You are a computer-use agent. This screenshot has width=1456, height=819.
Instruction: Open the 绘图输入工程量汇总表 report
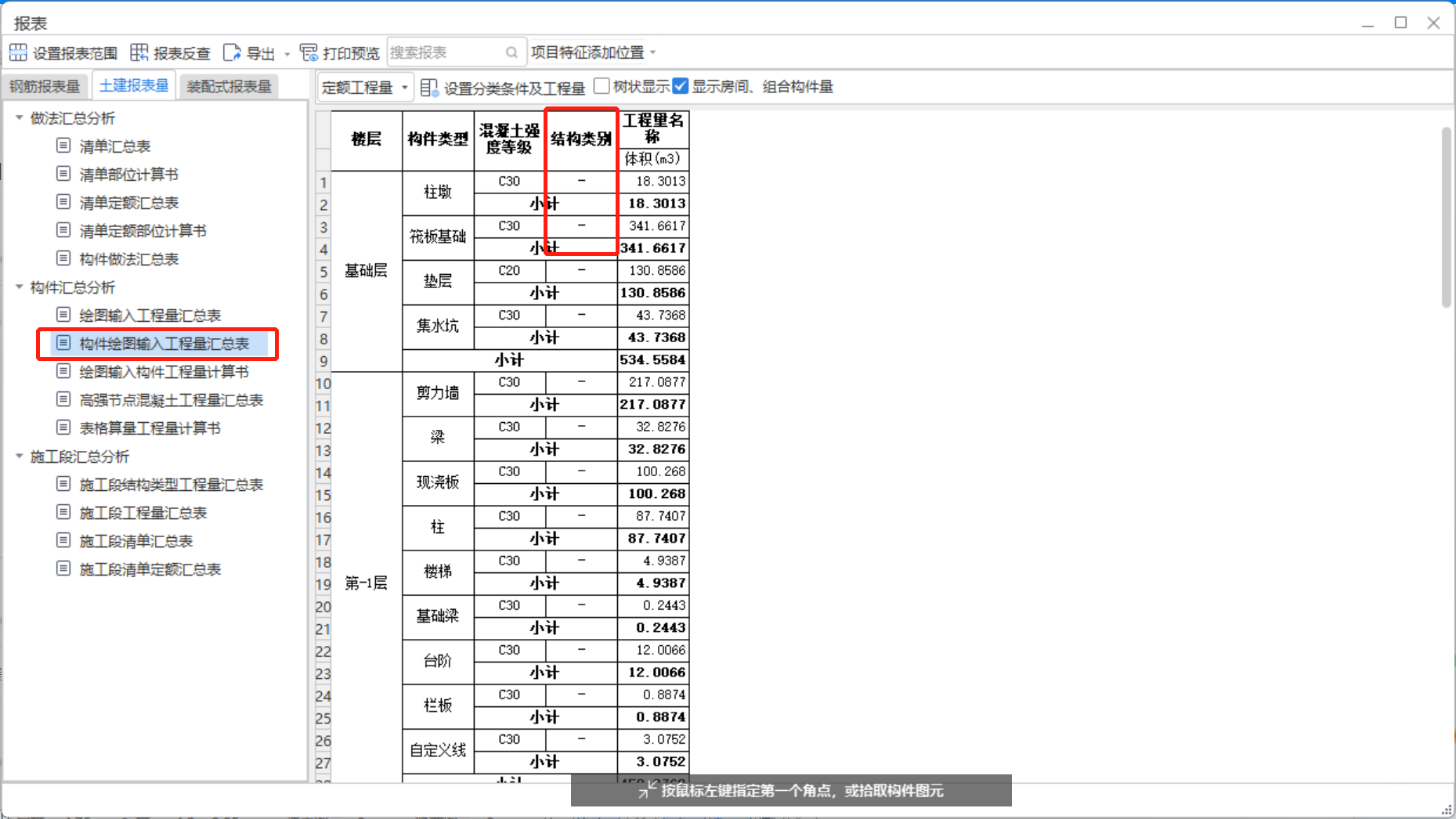coord(150,316)
